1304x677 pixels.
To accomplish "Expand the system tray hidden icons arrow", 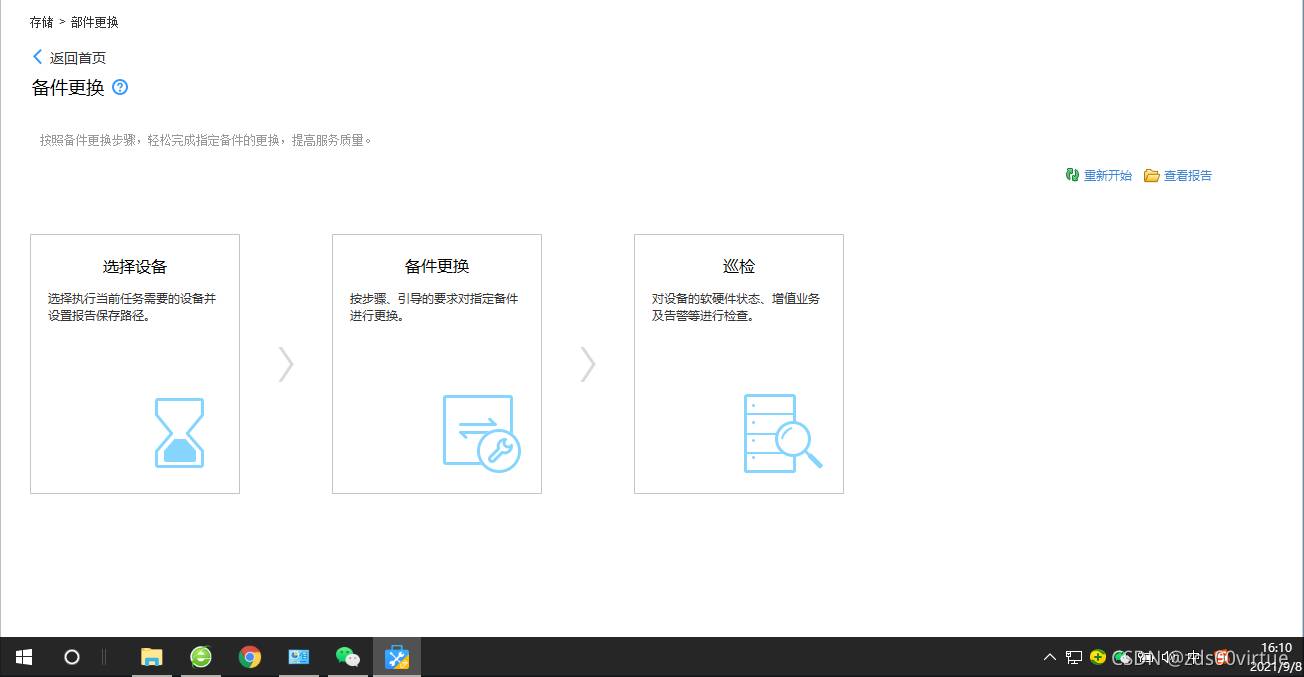I will tap(1050, 657).
